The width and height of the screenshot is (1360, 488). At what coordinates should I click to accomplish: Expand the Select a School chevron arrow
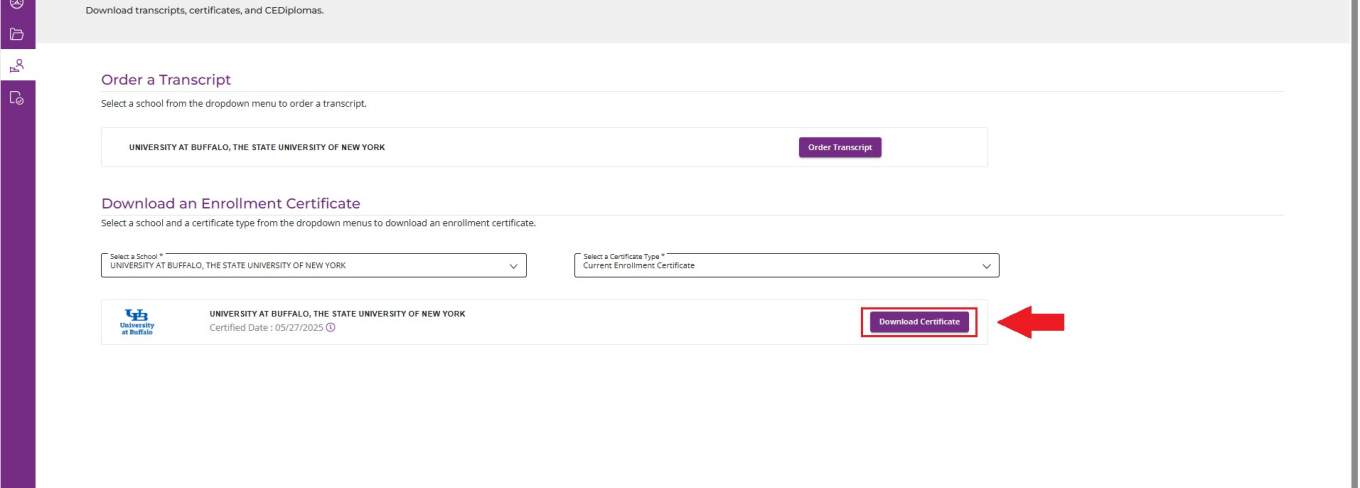(514, 266)
